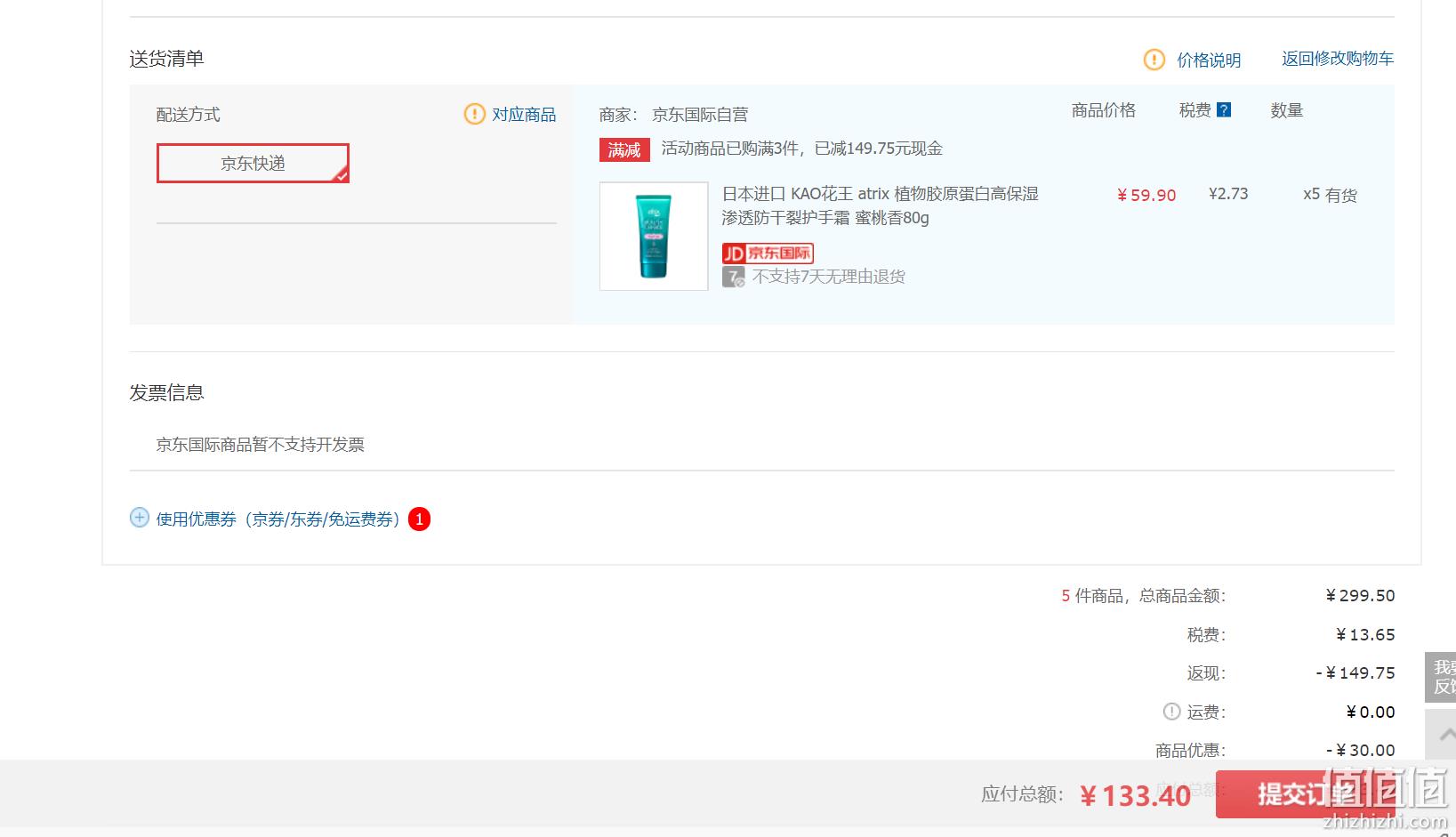
Task: Open the feedback side tab
Action: (x=1441, y=677)
